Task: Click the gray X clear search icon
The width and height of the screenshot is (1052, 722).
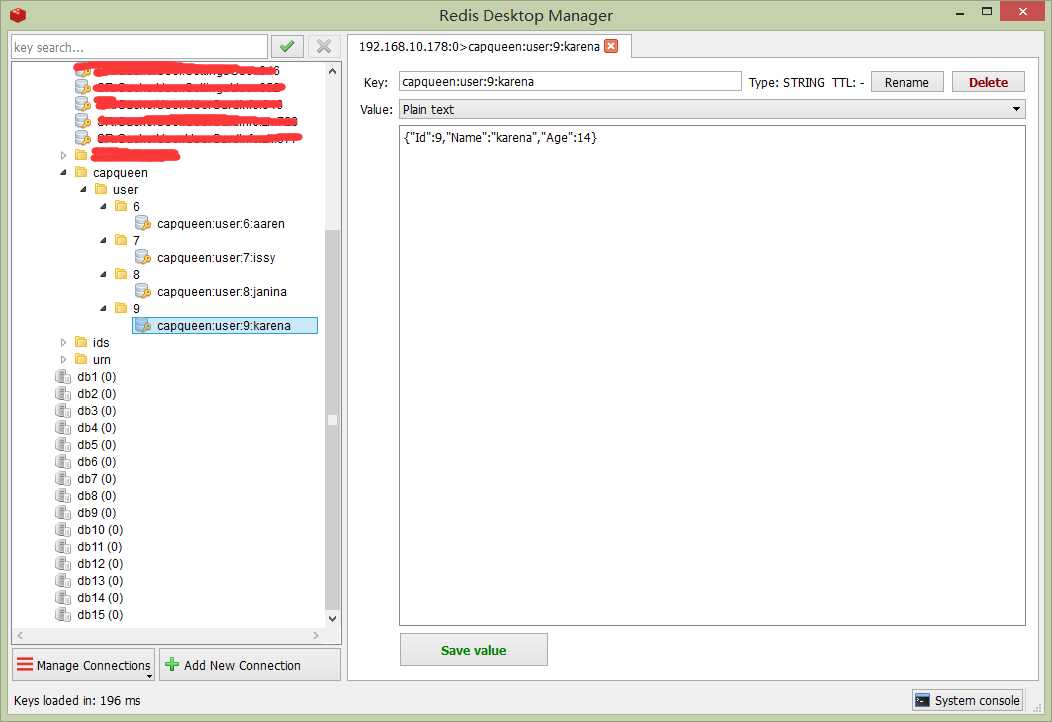Action: pos(324,46)
